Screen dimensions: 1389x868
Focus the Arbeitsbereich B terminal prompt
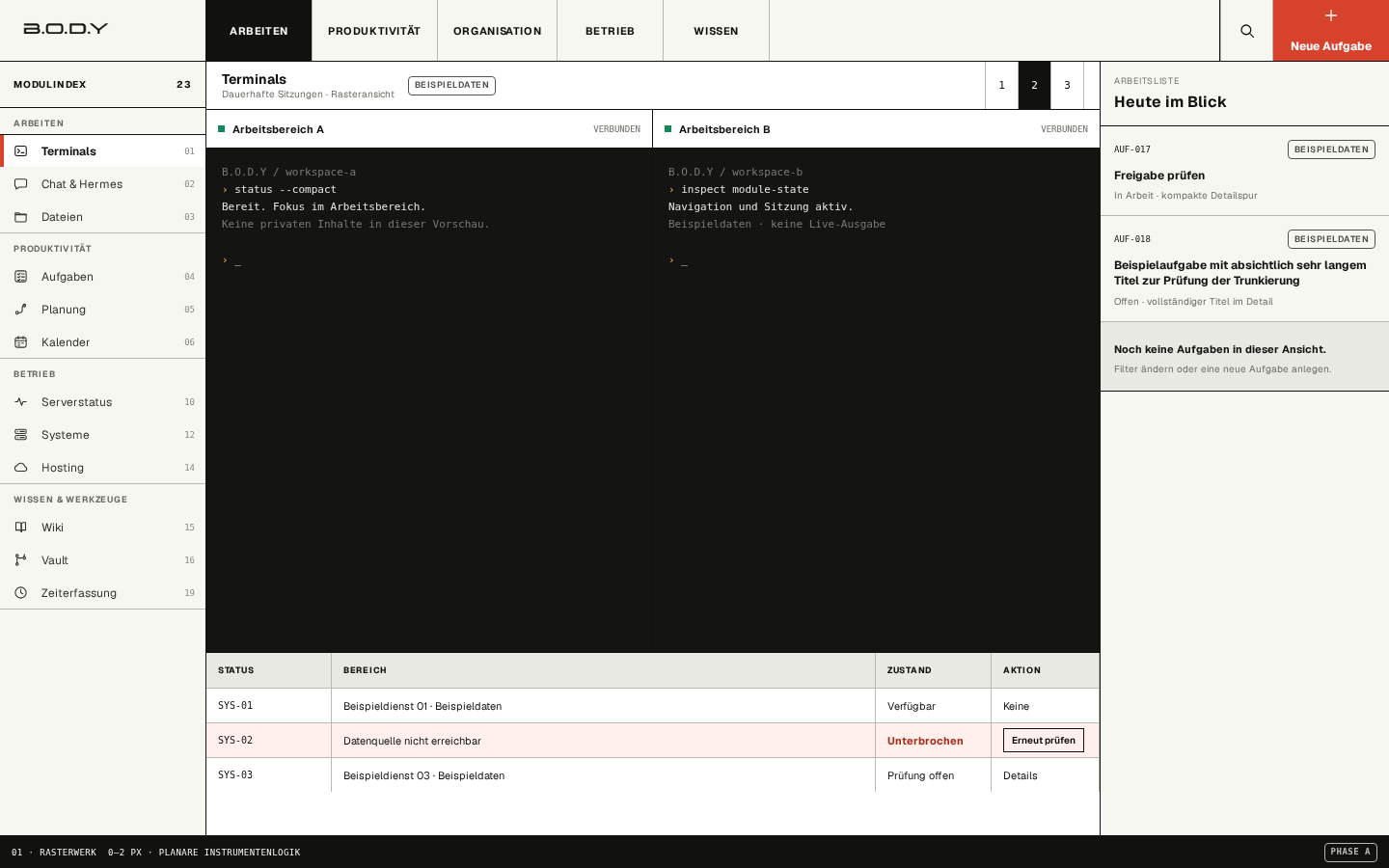(x=678, y=260)
